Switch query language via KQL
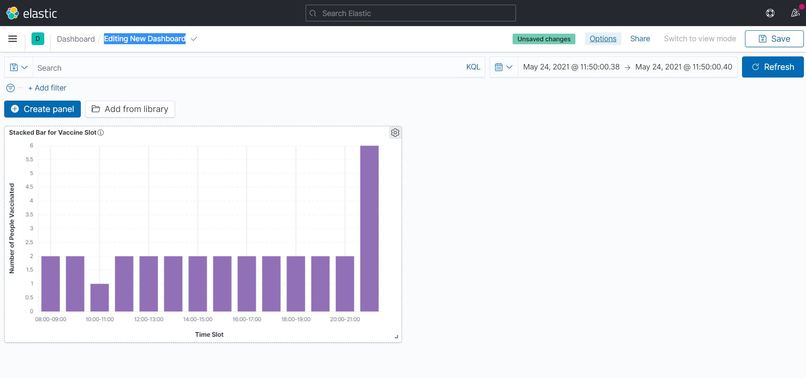 473,67
